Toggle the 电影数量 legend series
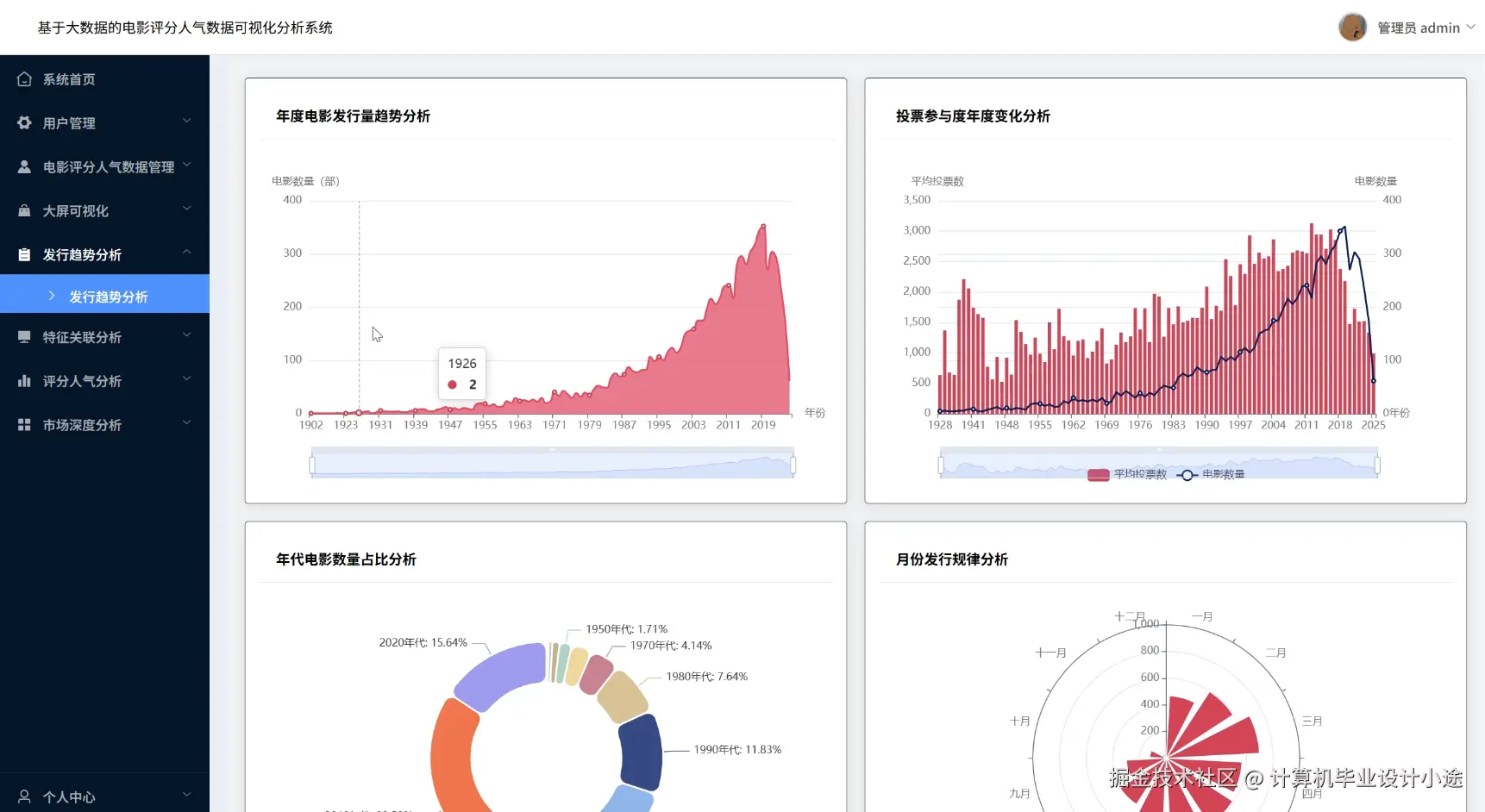Image resolution: width=1485 pixels, height=812 pixels. [x=1211, y=474]
